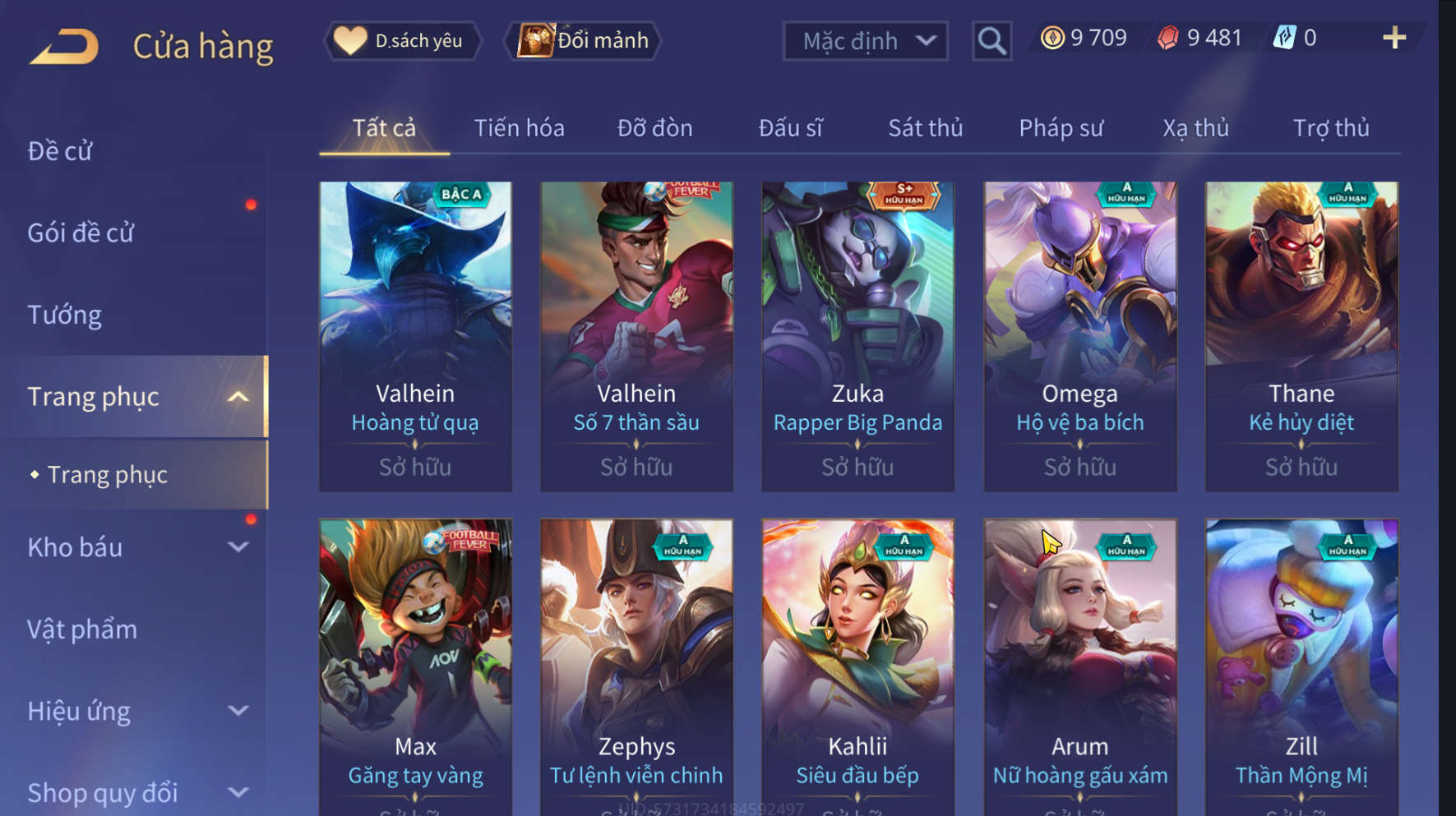Screen dimensions: 1456x816
Task: Open Đổi mảnh treasure chest exchange
Action: tap(583, 40)
